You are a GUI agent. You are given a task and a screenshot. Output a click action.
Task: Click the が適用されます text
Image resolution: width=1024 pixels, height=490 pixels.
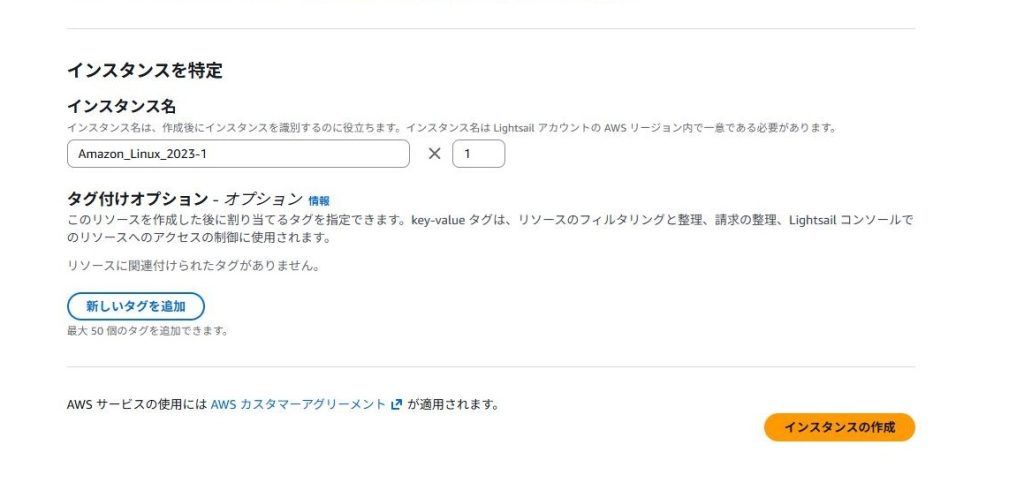[453, 405]
